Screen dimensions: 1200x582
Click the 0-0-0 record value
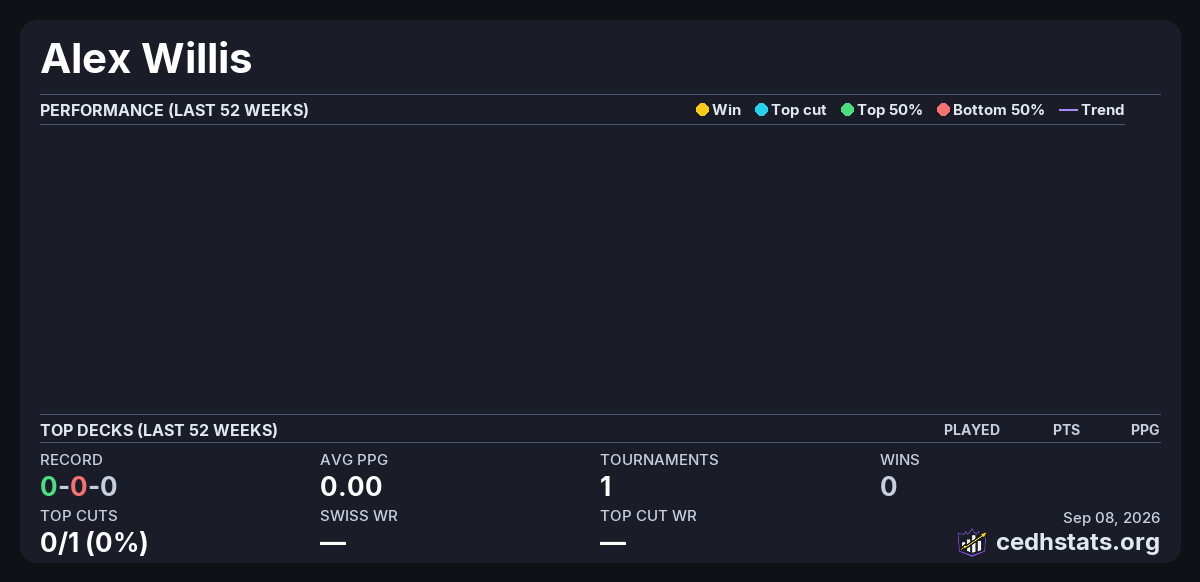click(x=79, y=487)
